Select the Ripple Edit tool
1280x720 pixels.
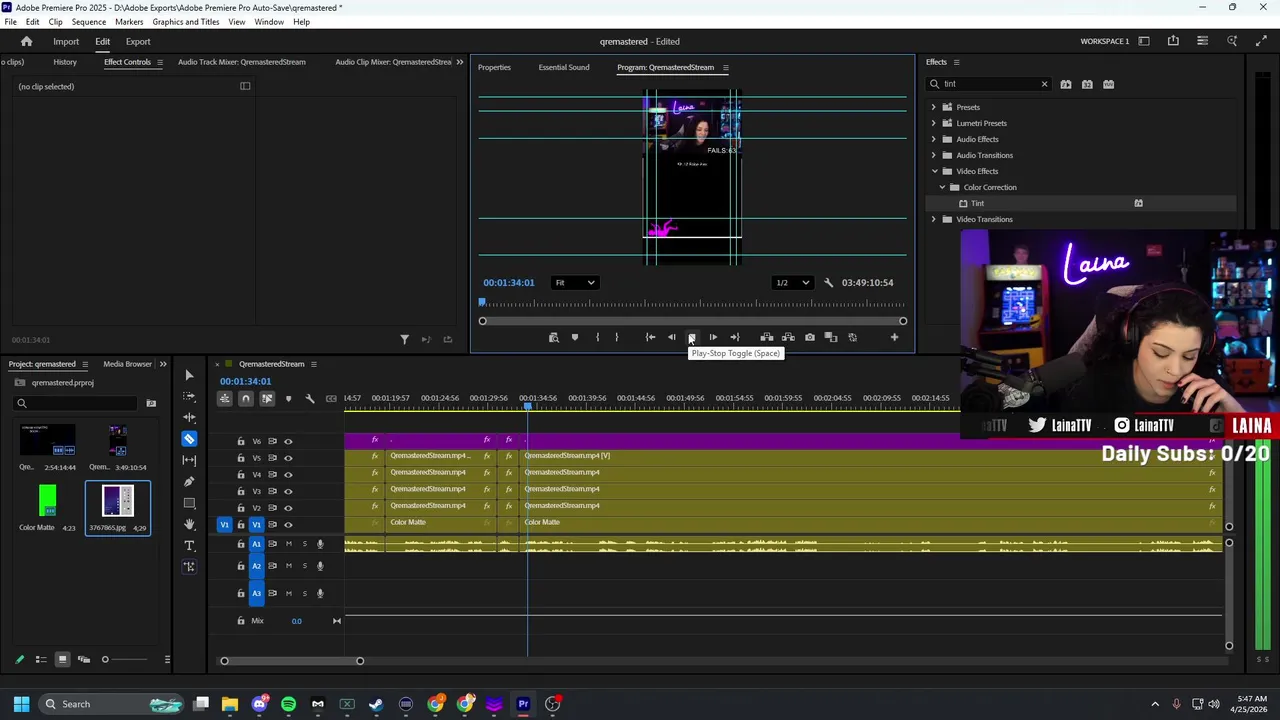(189, 417)
